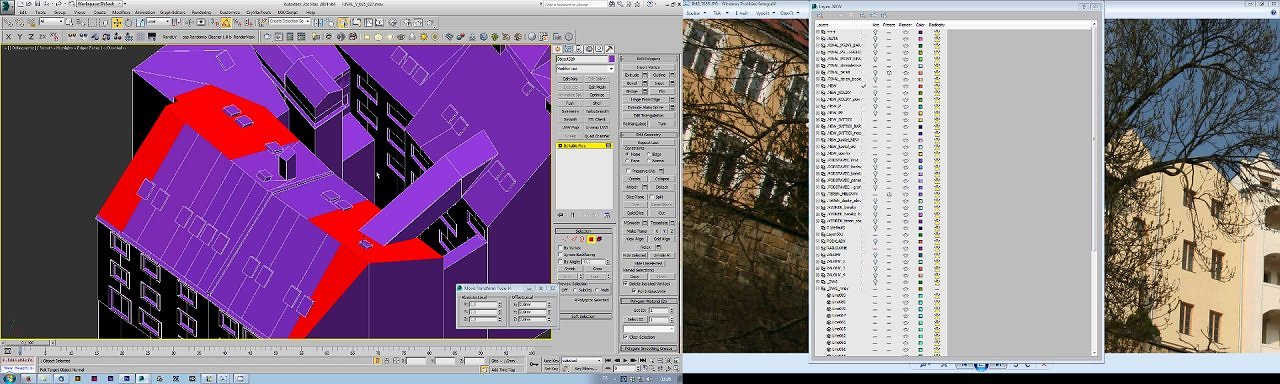Toggle the 3D Snaps button

click(x=214, y=22)
